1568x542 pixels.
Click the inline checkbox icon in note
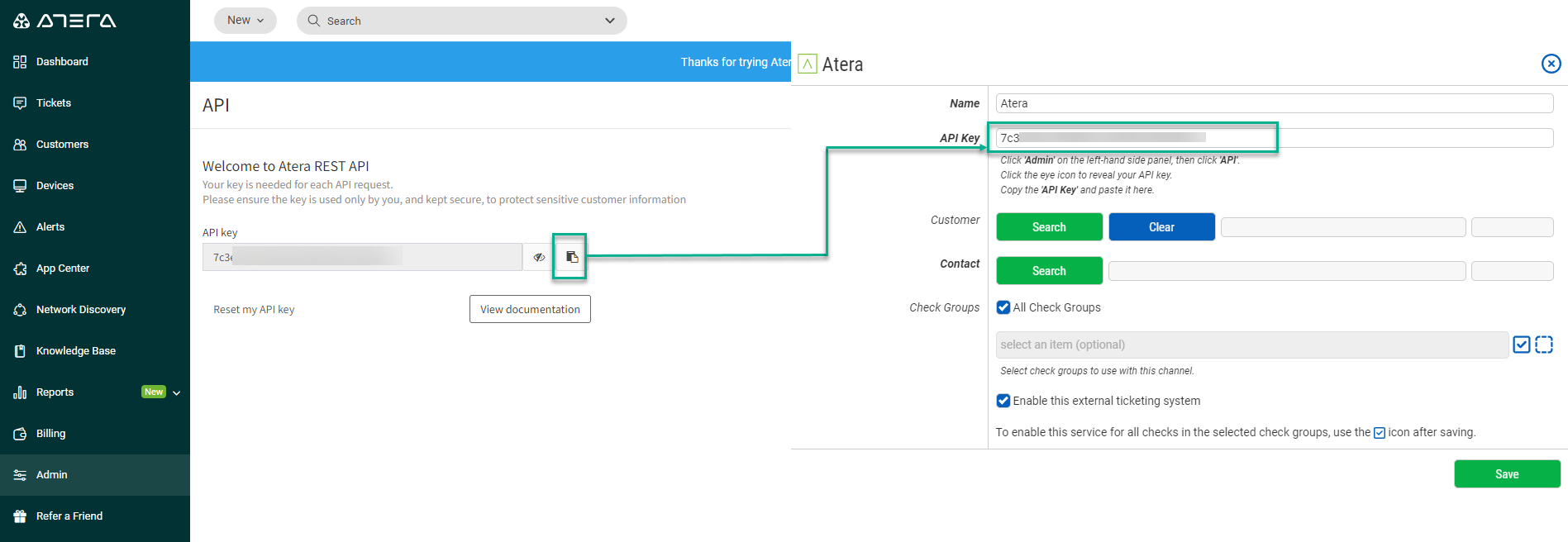click(x=1380, y=433)
